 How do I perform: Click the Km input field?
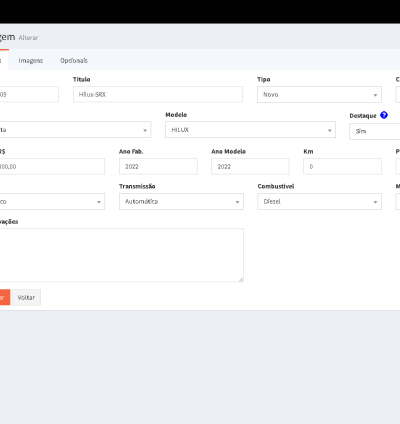342,166
